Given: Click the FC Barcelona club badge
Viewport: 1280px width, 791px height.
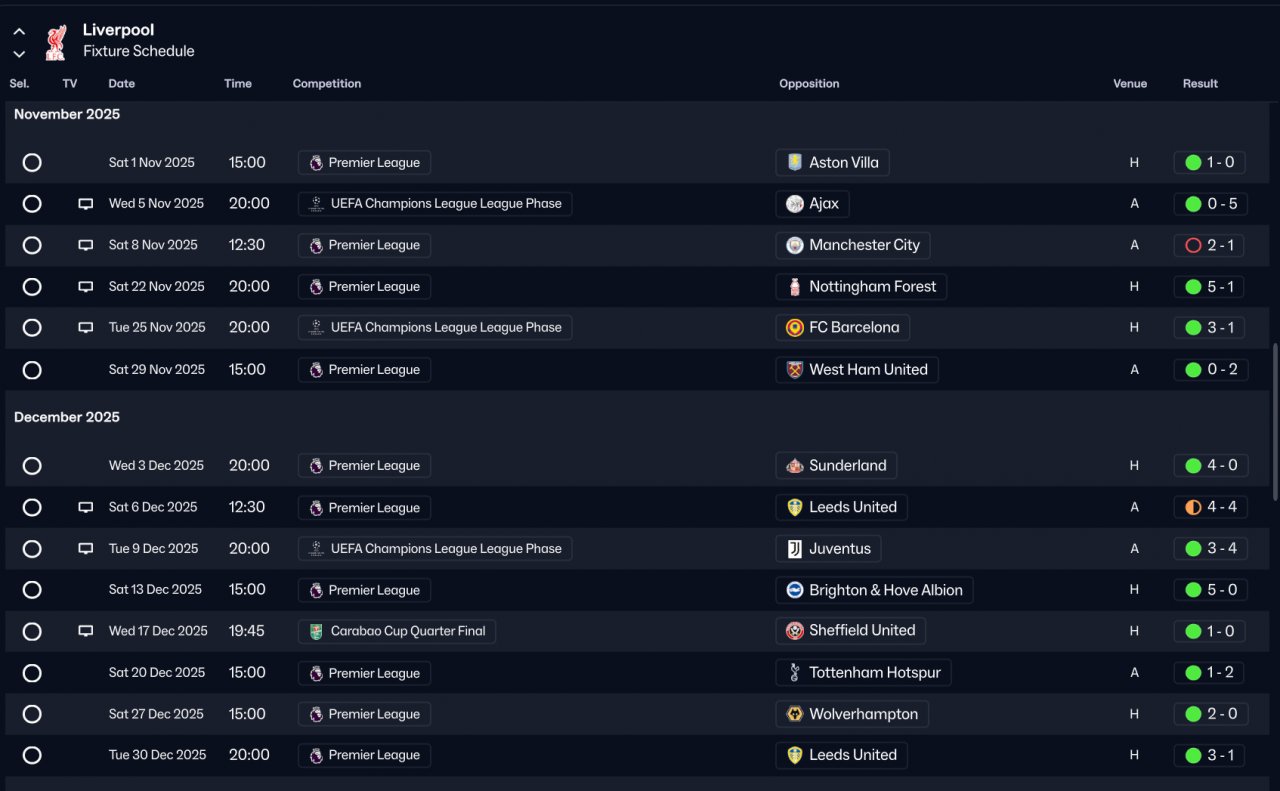Looking at the screenshot, I should point(795,327).
